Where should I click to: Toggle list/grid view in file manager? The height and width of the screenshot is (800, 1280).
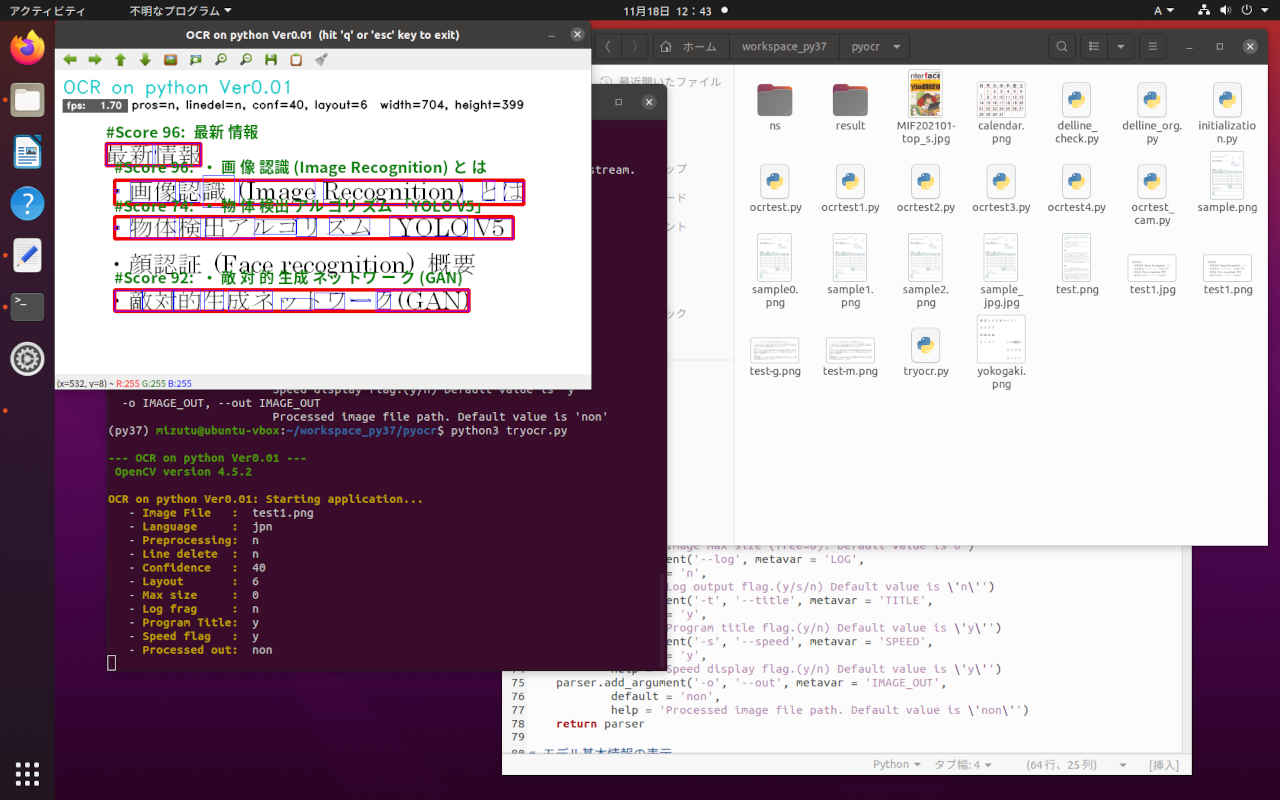1095,47
